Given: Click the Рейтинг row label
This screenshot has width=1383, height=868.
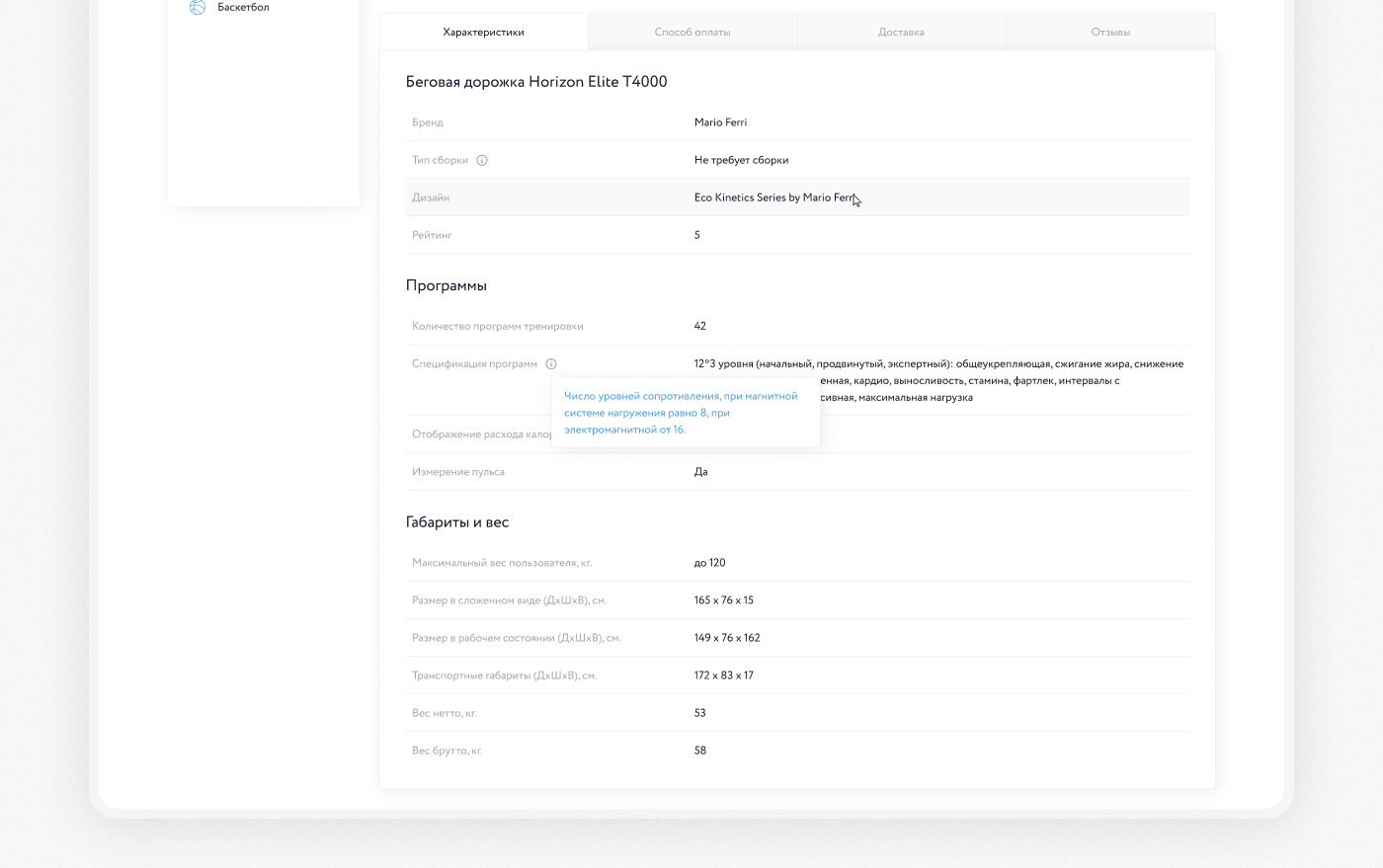Looking at the screenshot, I should coord(432,235).
